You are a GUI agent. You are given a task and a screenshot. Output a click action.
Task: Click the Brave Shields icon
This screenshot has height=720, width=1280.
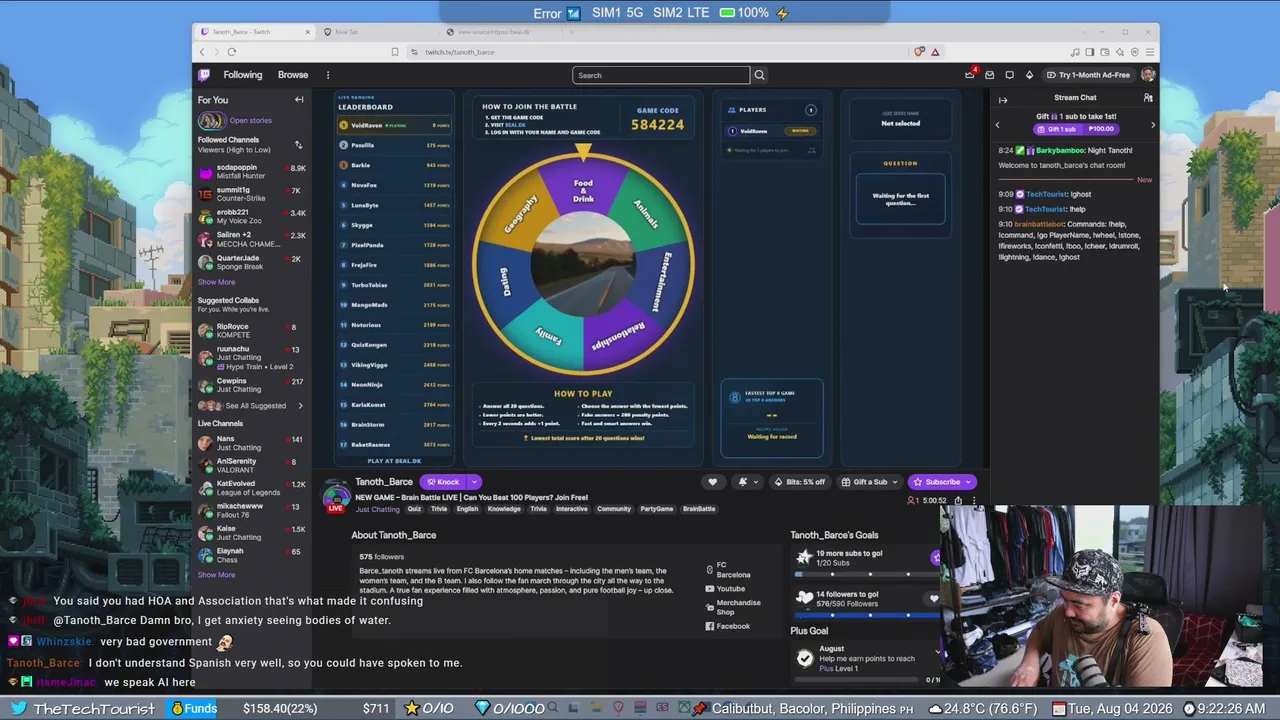pos(919,52)
